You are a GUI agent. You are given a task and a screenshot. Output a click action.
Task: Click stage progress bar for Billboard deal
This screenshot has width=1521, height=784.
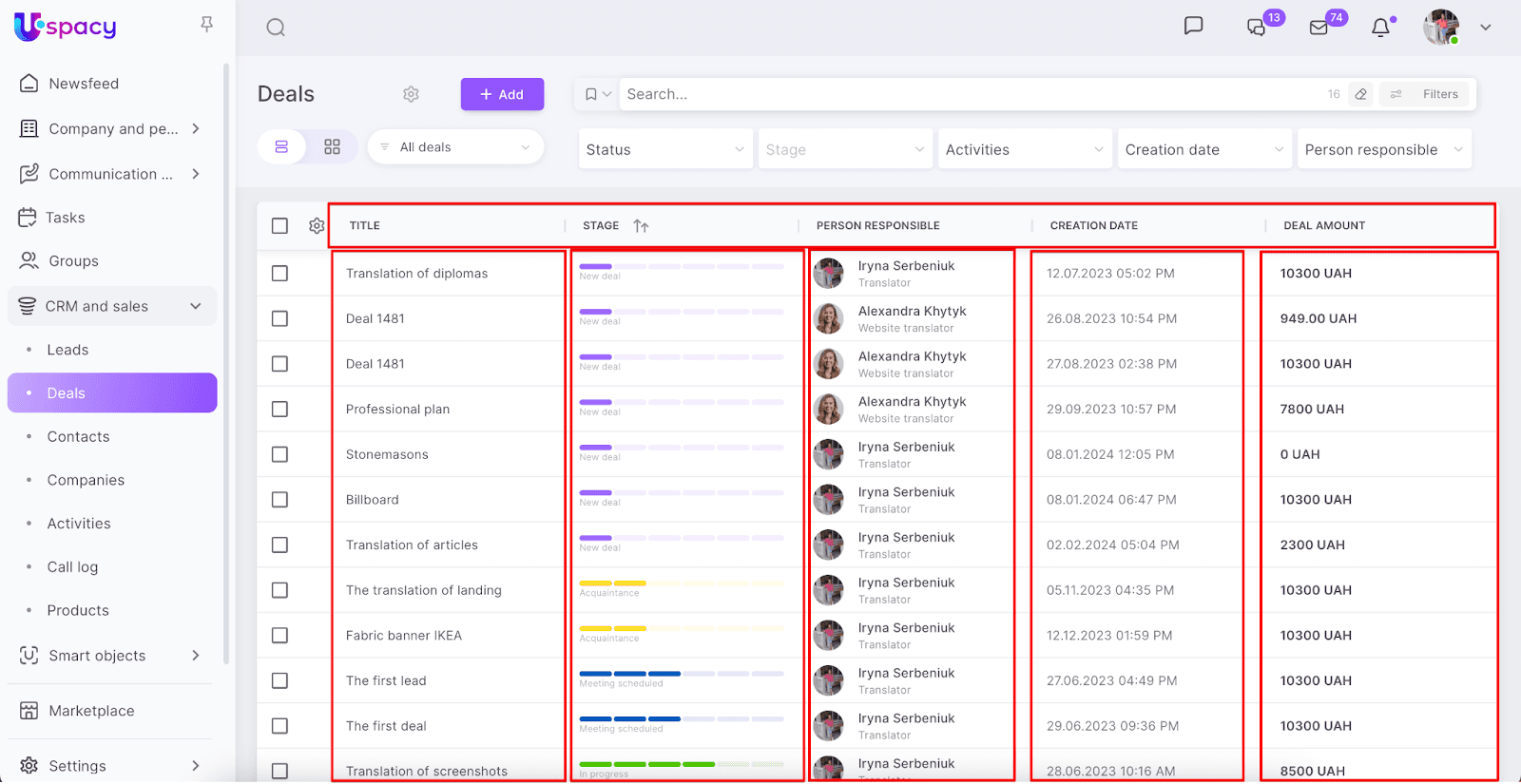point(682,493)
